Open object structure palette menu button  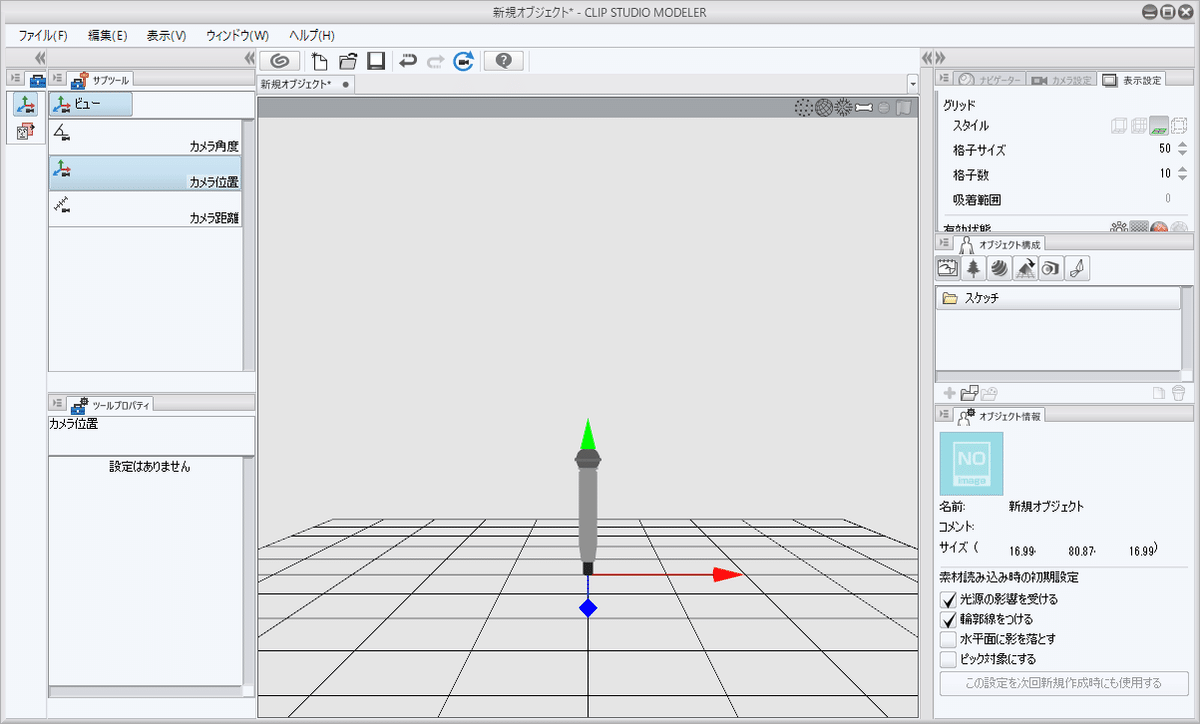click(x=944, y=243)
